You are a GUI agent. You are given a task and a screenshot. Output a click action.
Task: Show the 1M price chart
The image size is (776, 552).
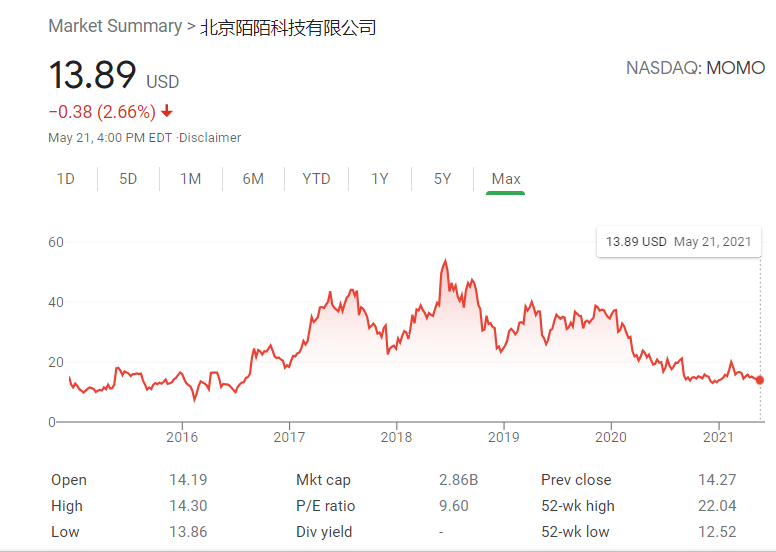[190, 179]
